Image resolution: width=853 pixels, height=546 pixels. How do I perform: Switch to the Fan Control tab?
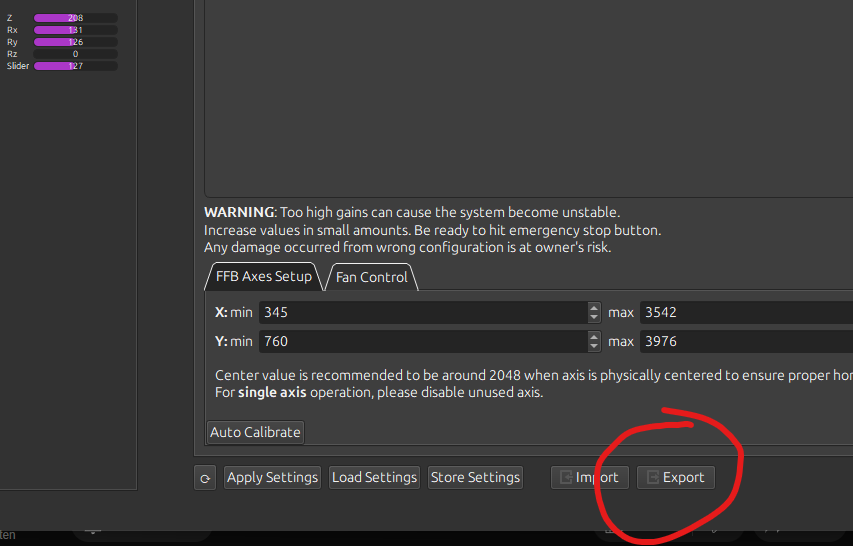coord(372,277)
